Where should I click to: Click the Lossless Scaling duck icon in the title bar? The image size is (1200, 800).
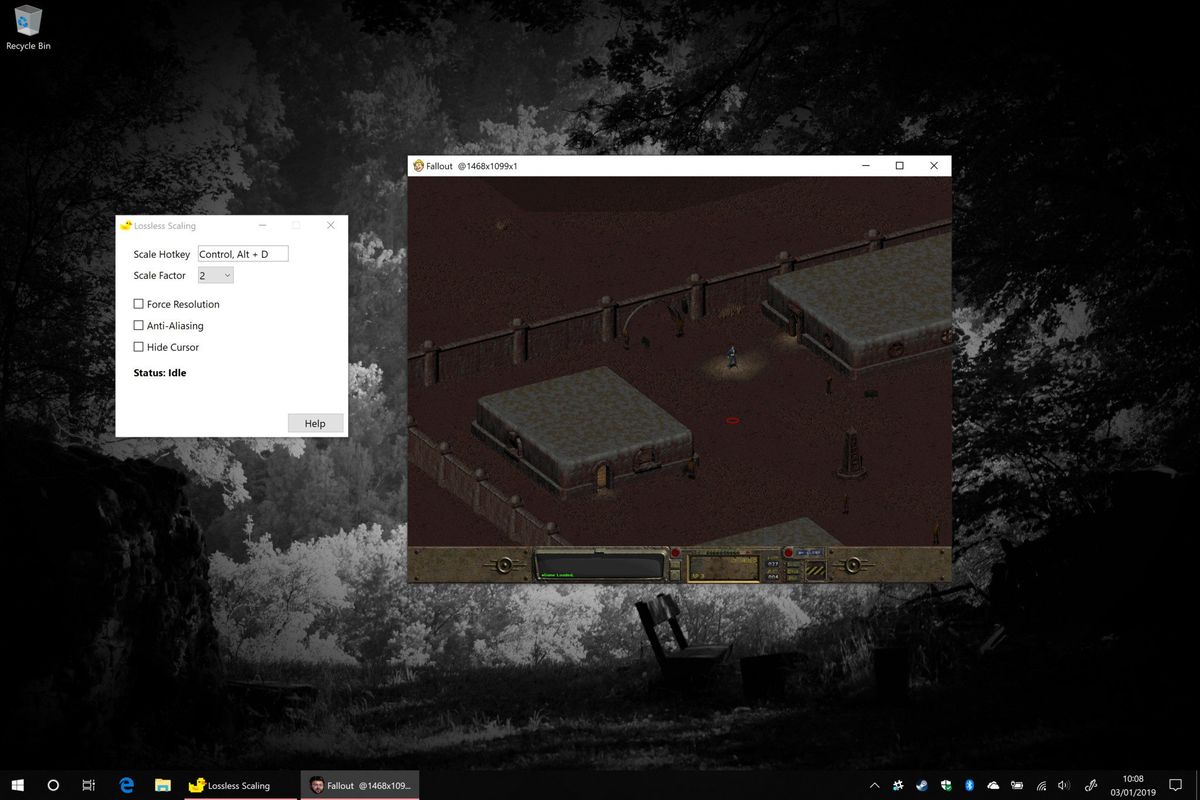coord(125,226)
